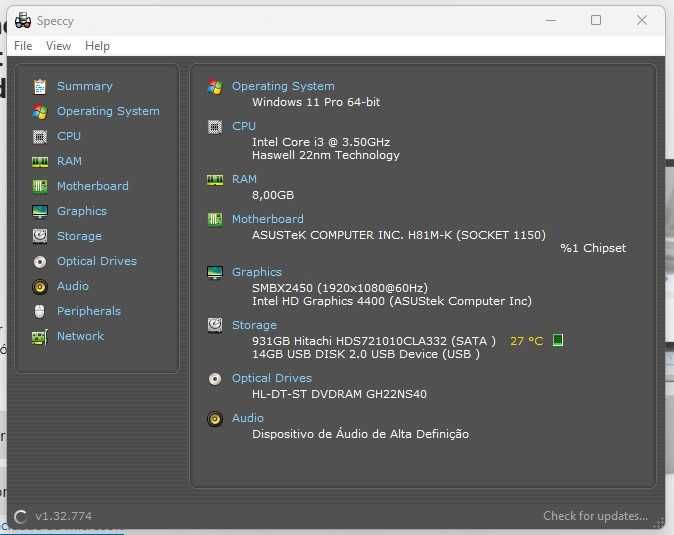The width and height of the screenshot is (674, 535).
Task: Click the Graphics monitor icon in sidebar
Action: (40, 211)
